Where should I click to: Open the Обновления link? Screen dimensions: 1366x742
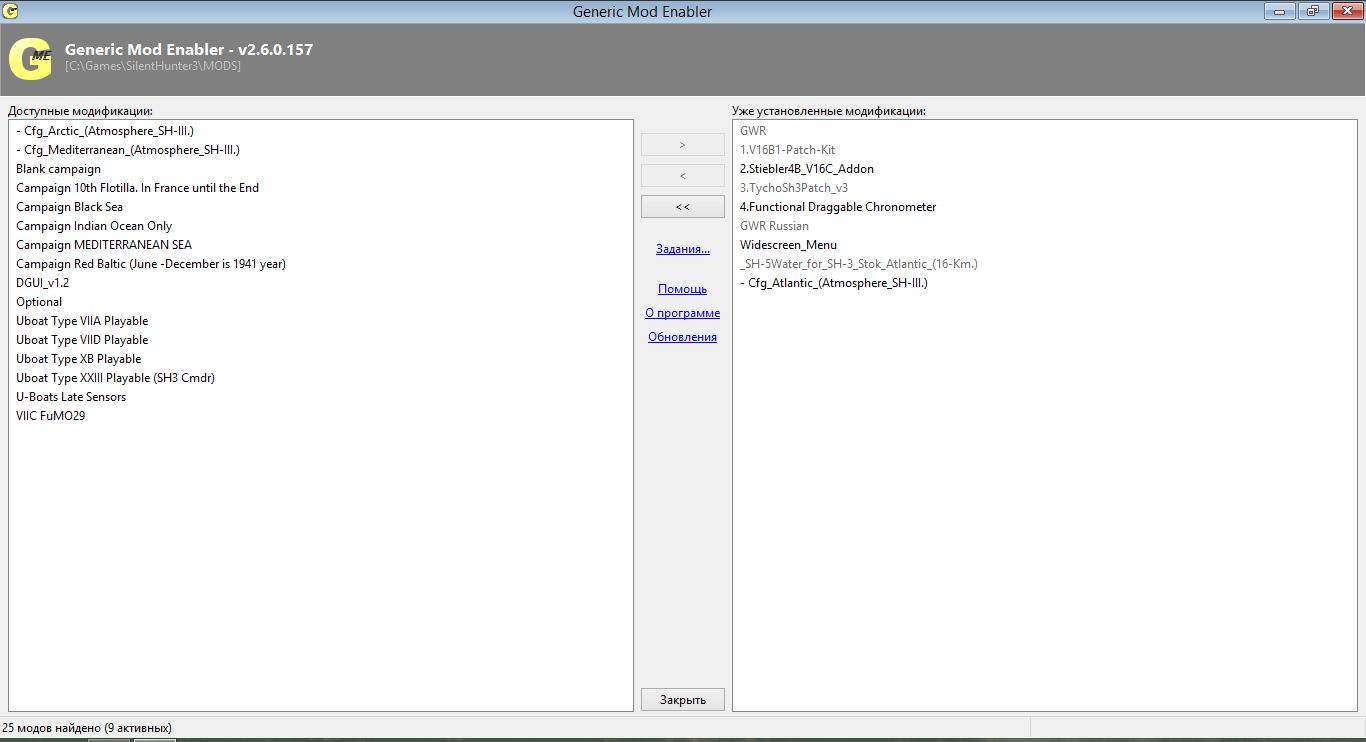click(x=683, y=337)
